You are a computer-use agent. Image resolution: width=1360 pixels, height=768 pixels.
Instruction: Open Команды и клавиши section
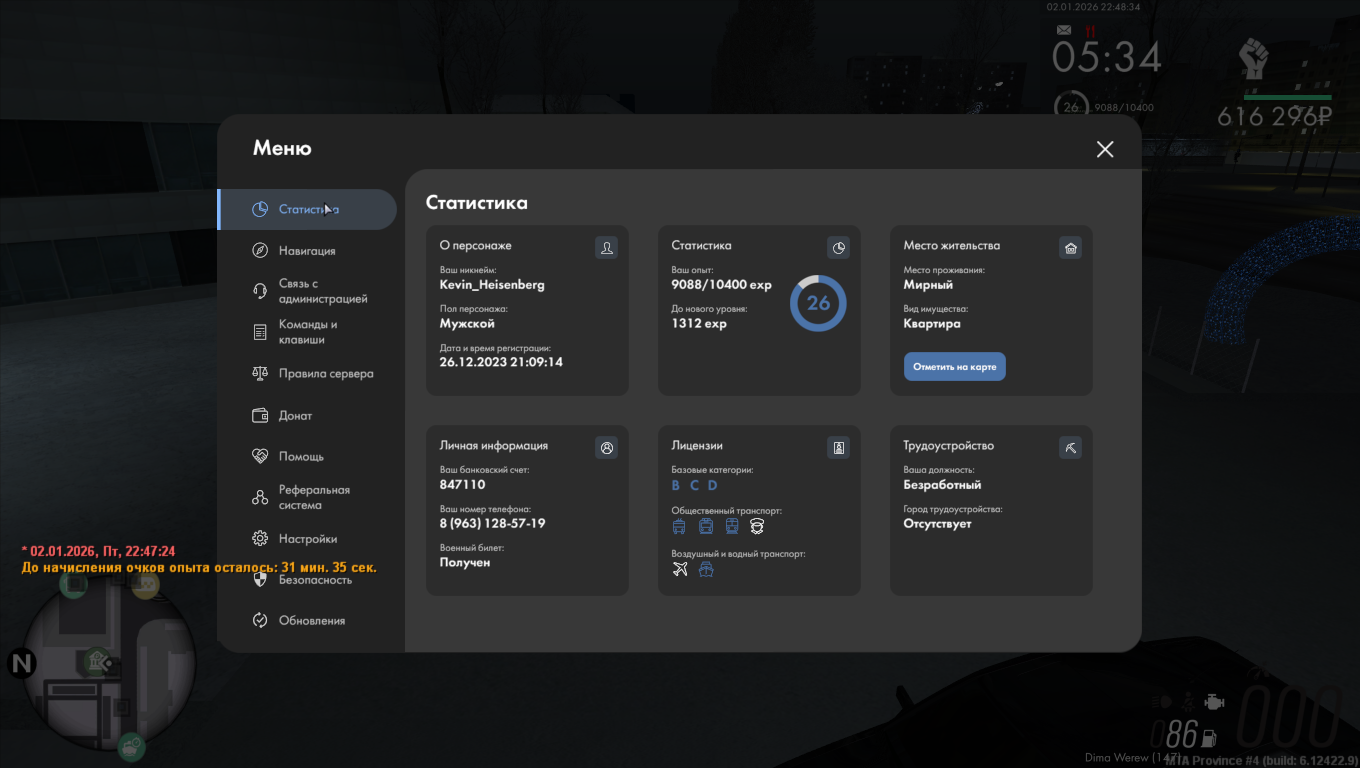(x=307, y=332)
